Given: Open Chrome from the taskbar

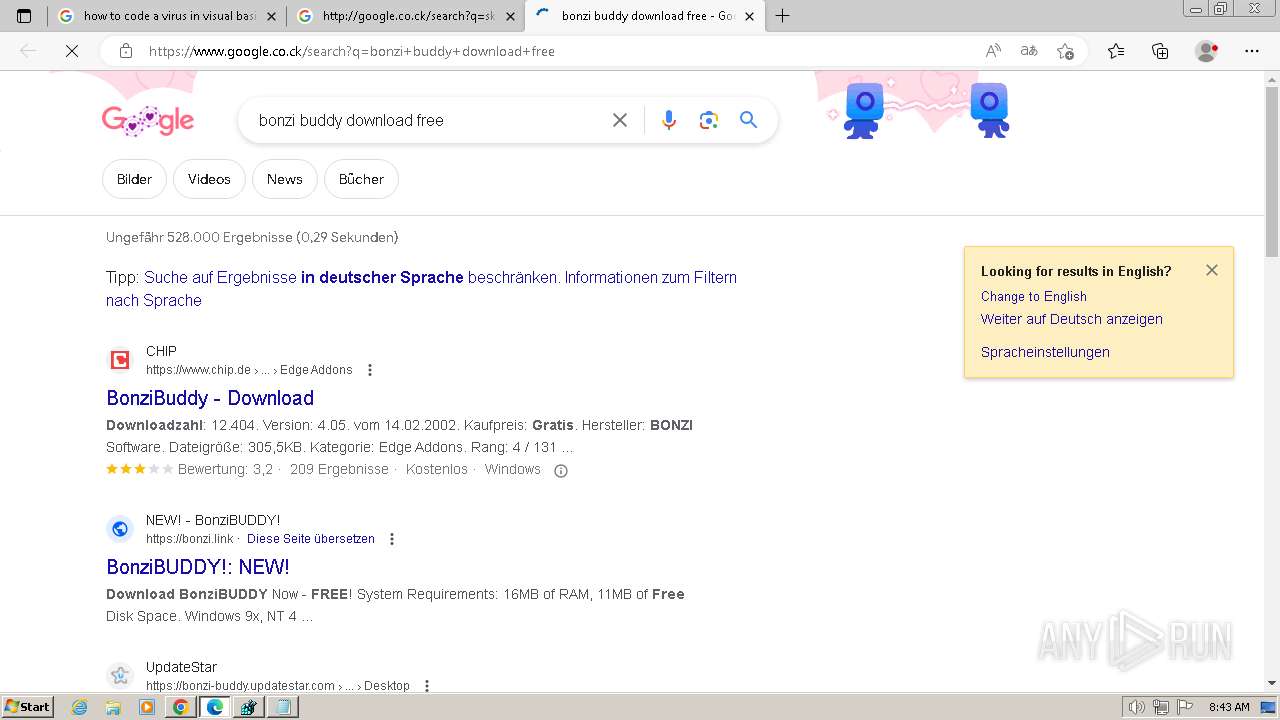Looking at the screenshot, I should click(180, 707).
